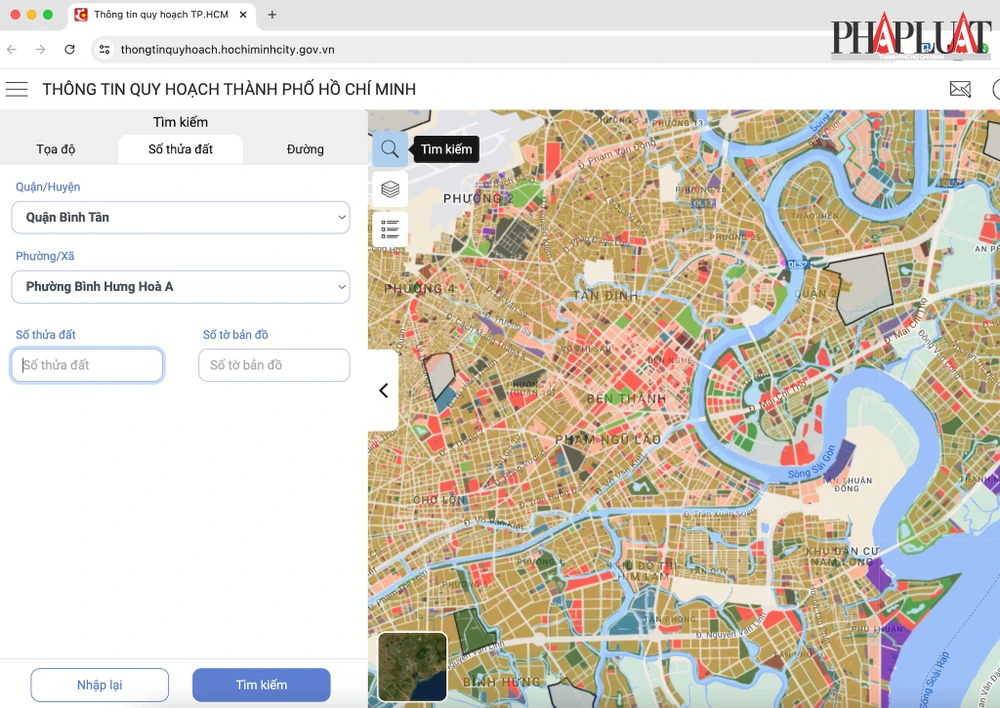Select the Số thửa đất tab
Viewport: 1000px width, 708px height.
pyautogui.click(x=181, y=149)
